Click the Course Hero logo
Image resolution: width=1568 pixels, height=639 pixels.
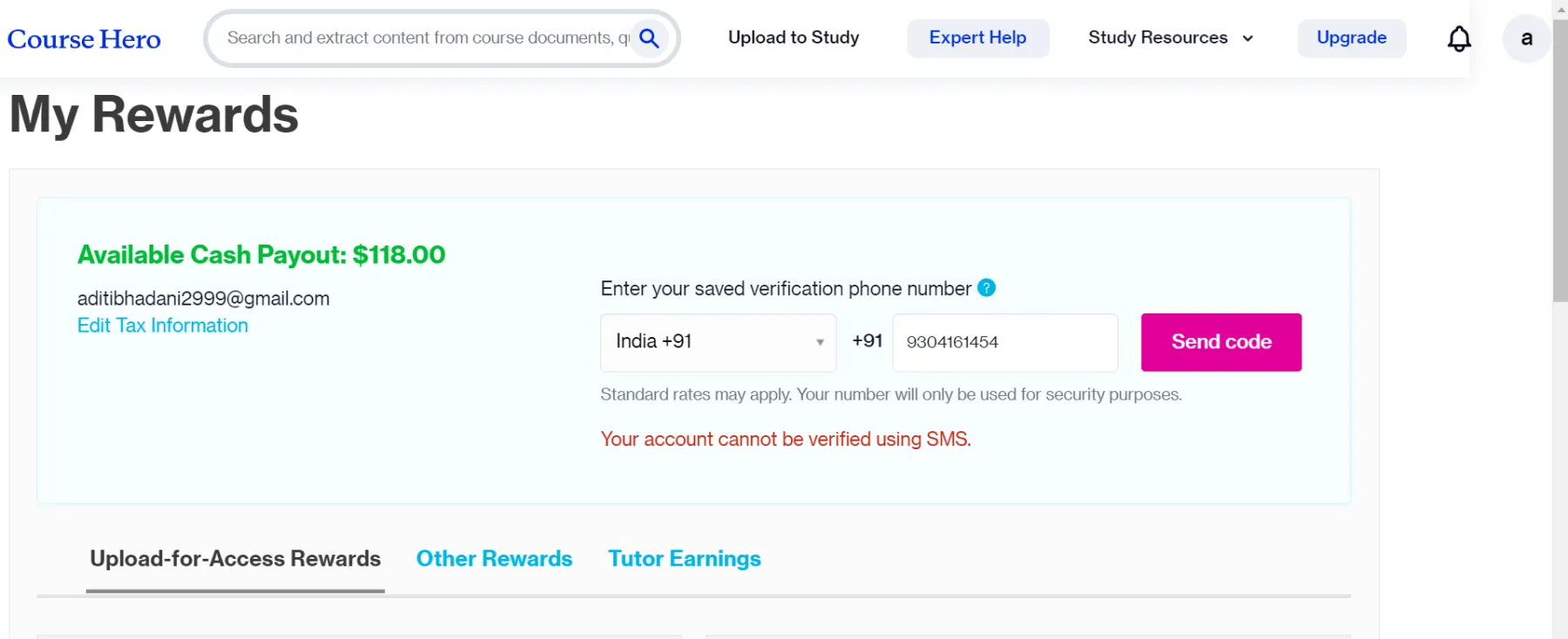pos(84,39)
